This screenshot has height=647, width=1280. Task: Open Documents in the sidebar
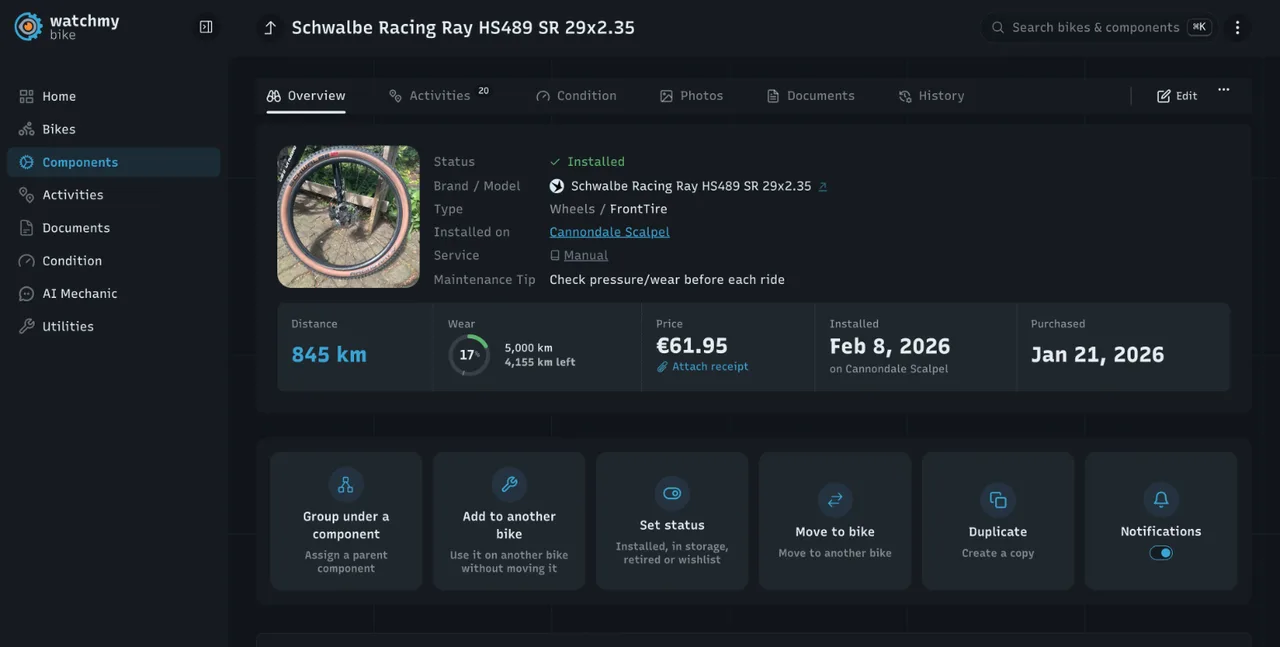(x=114, y=228)
